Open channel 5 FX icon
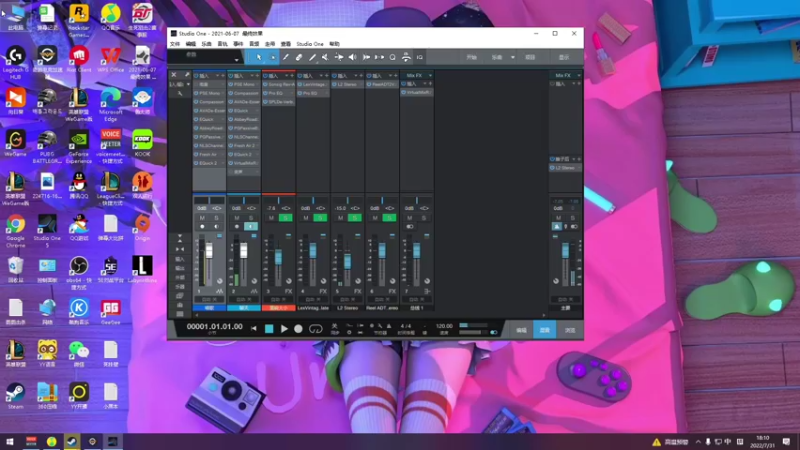Image resolution: width=800 pixels, height=450 pixels. [358, 291]
